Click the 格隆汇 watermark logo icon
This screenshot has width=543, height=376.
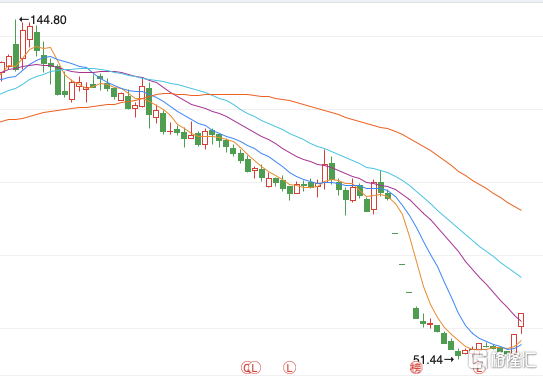pos(478,360)
